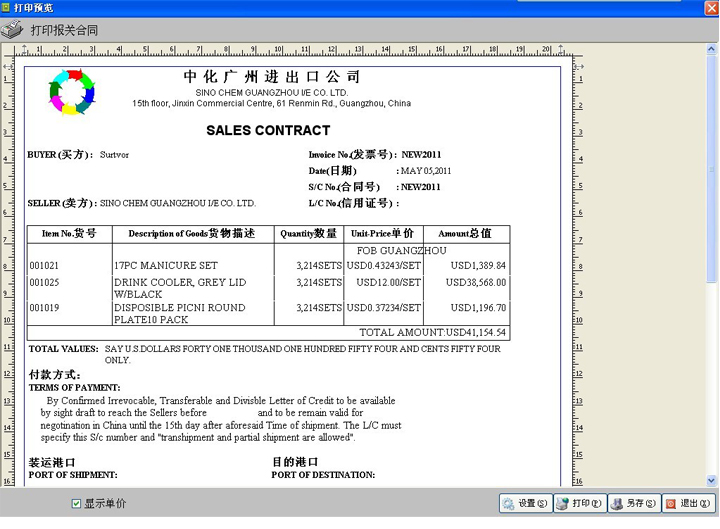Click the DRINK COOLER, GREY LID description
The width and height of the screenshot is (720, 529).
pos(180,288)
